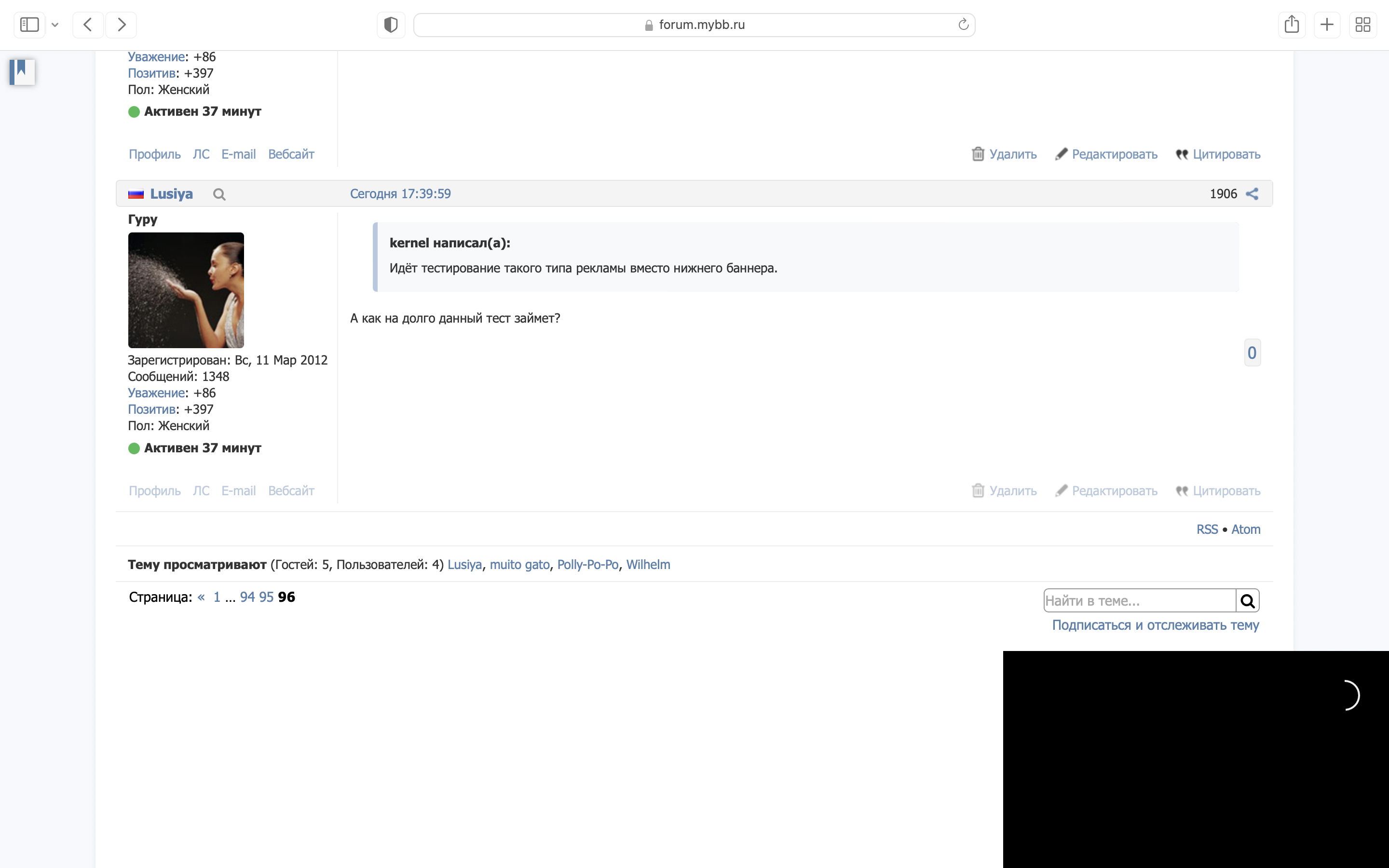The image size is (1389, 868).
Task: Click Активен 37 минут in post 1906
Action: point(194,448)
